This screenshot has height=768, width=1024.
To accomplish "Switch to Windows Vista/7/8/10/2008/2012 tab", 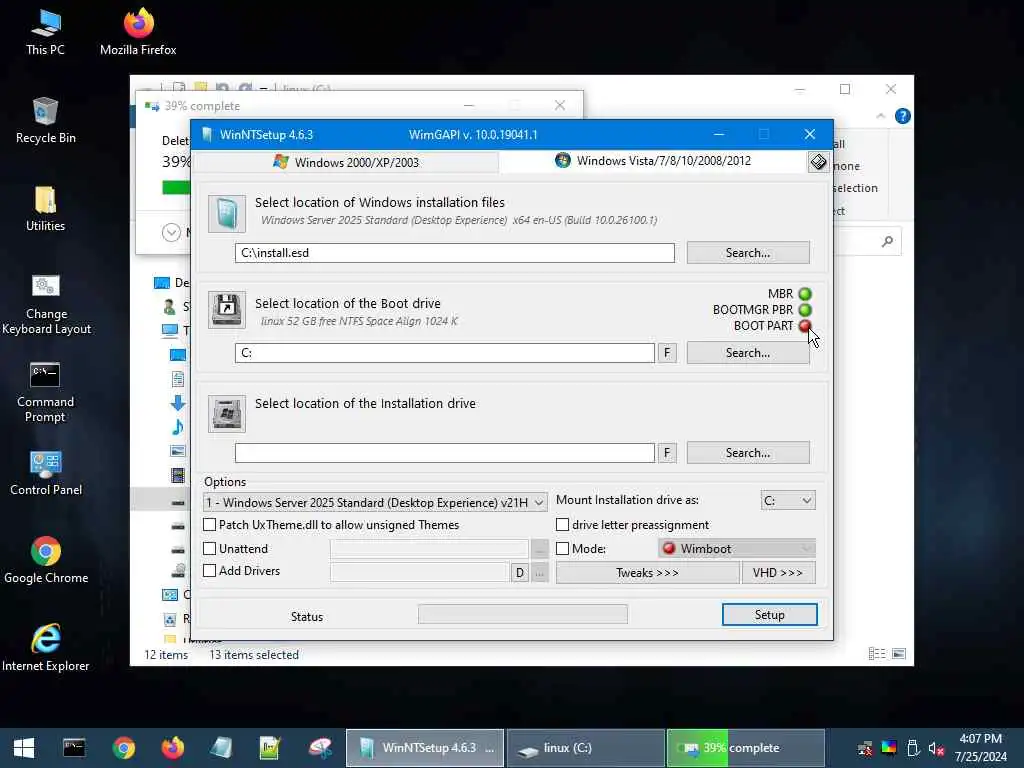I will click(x=653, y=161).
